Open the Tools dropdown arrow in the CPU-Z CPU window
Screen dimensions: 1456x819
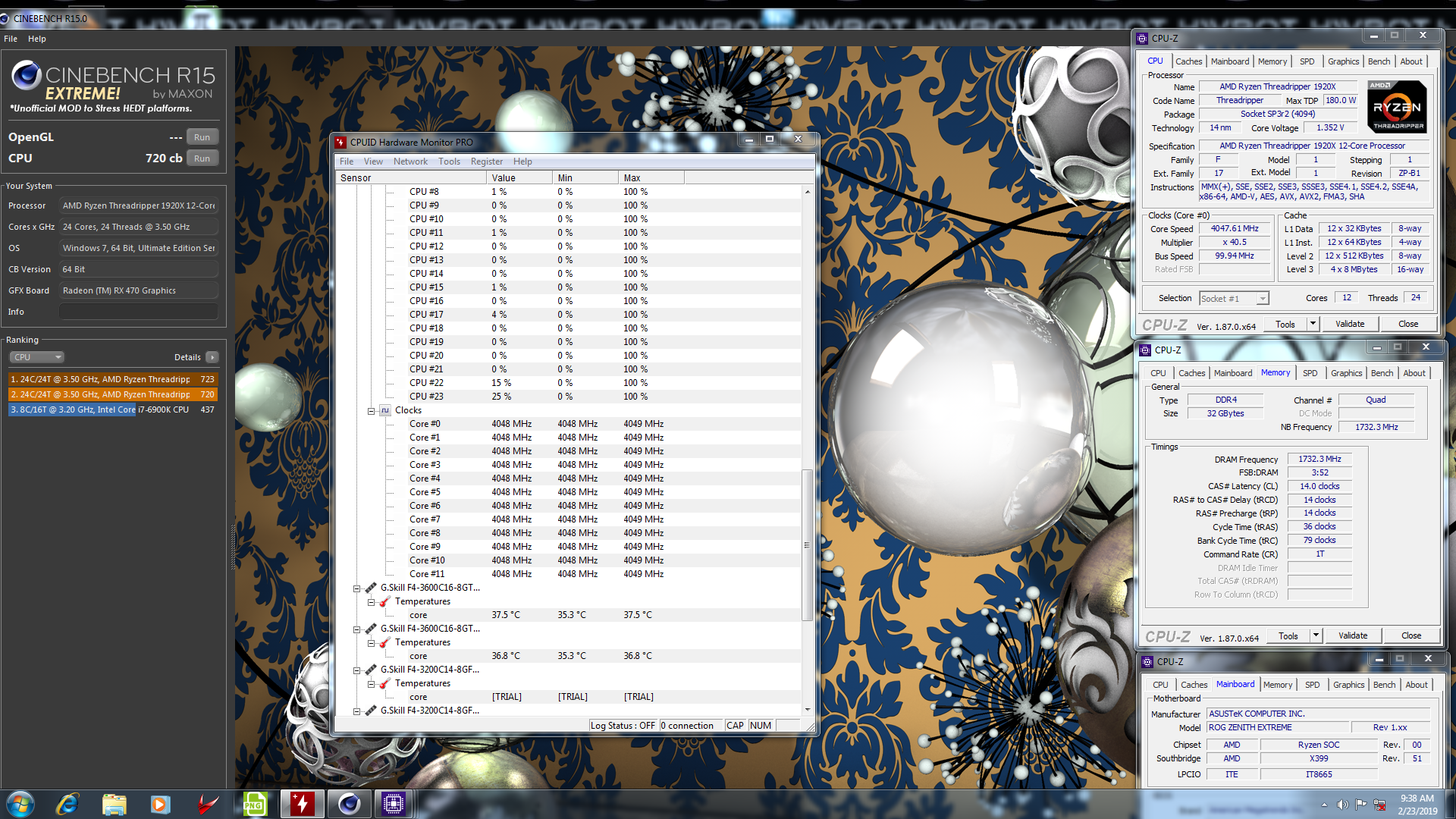pos(1313,324)
